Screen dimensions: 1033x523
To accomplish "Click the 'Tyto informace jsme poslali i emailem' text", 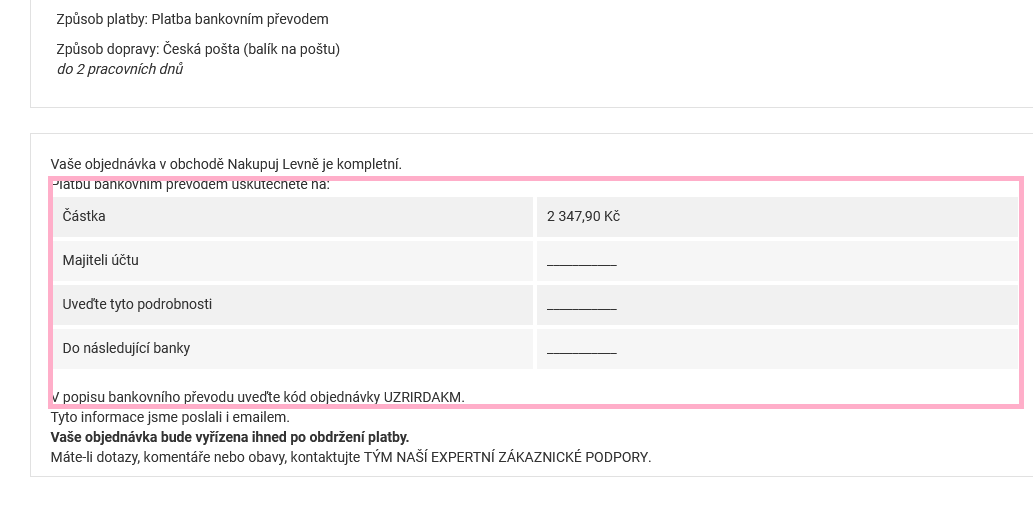I will tap(170, 417).
